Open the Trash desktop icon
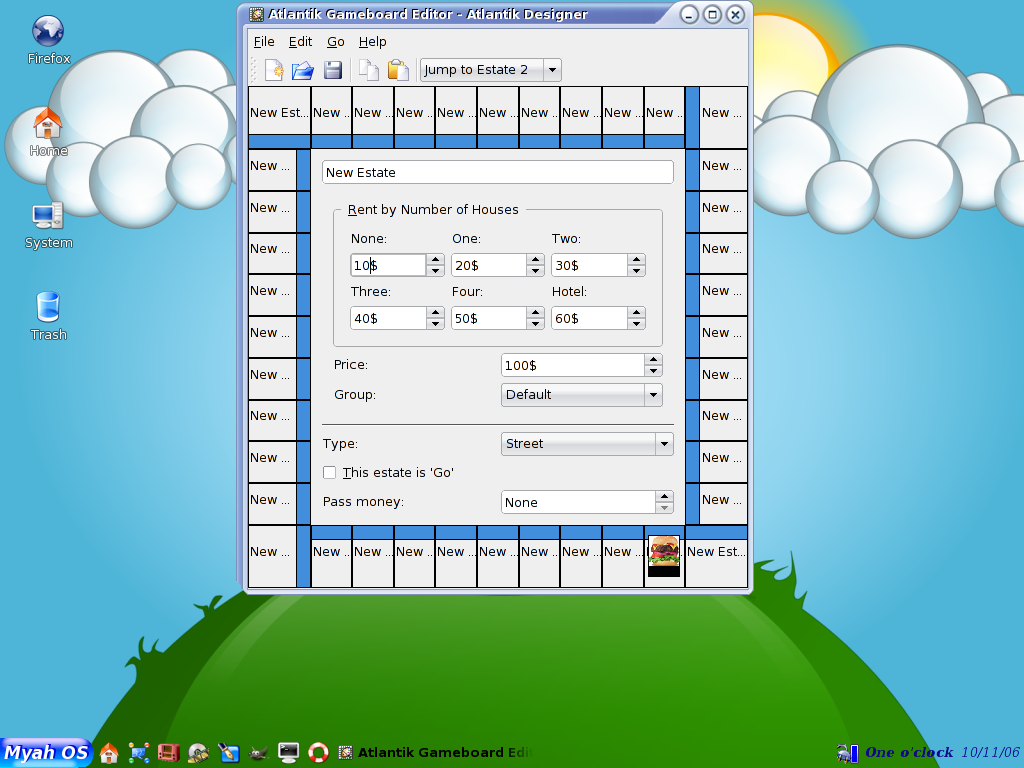The width and height of the screenshot is (1024, 768). click(x=48, y=316)
